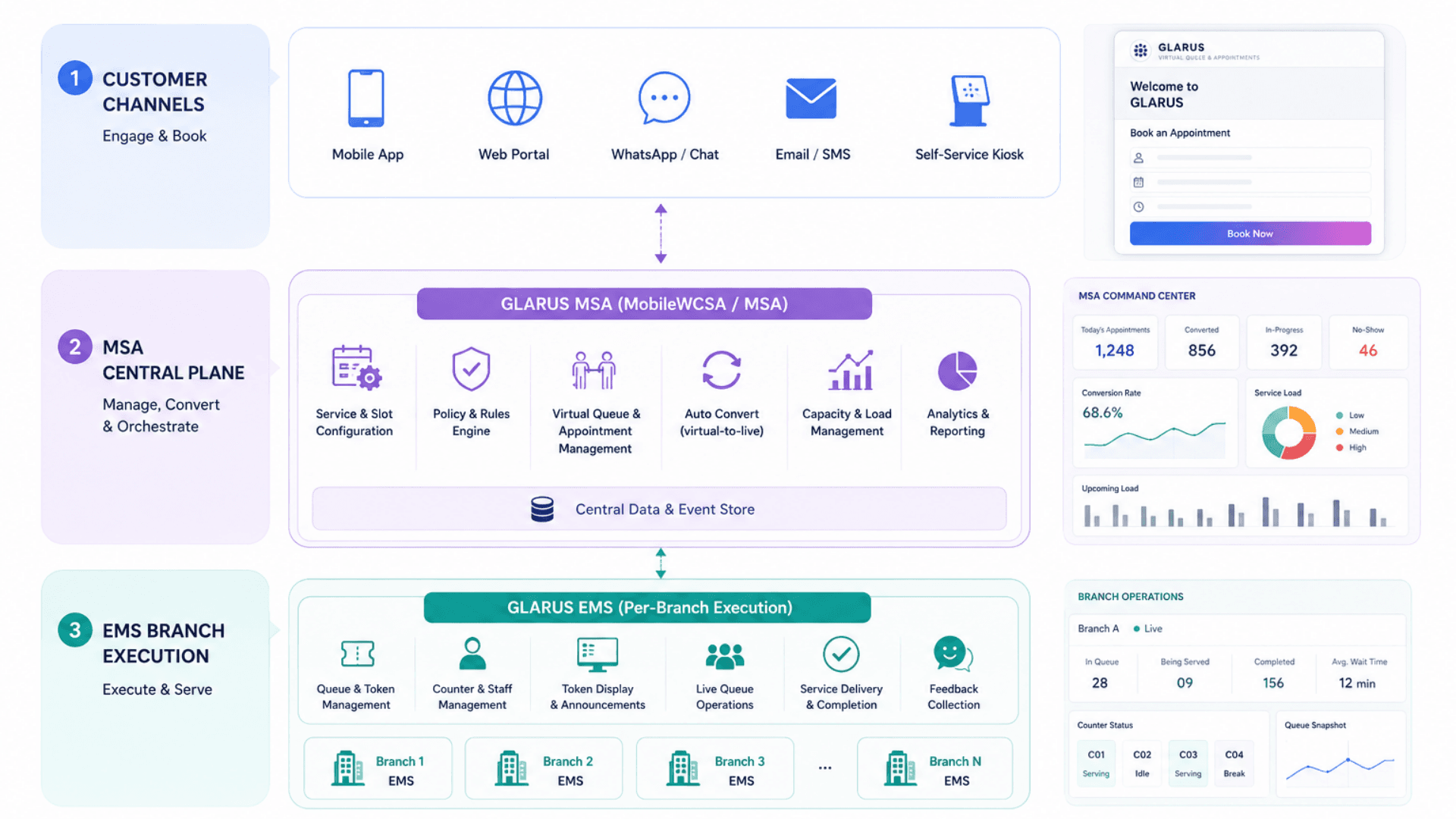
Task: Click the GLARUS logo icon in booking card
Action: pos(1141,51)
